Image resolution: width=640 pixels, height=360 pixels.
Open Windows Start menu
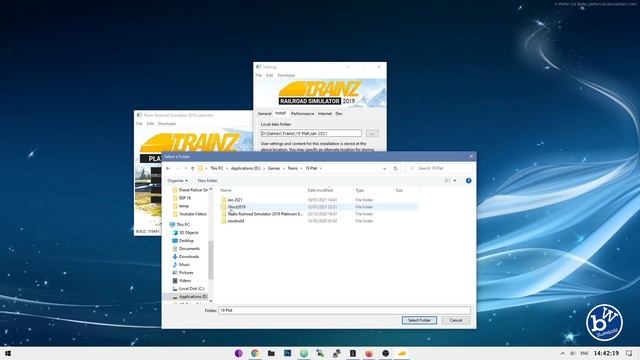click(8, 353)
